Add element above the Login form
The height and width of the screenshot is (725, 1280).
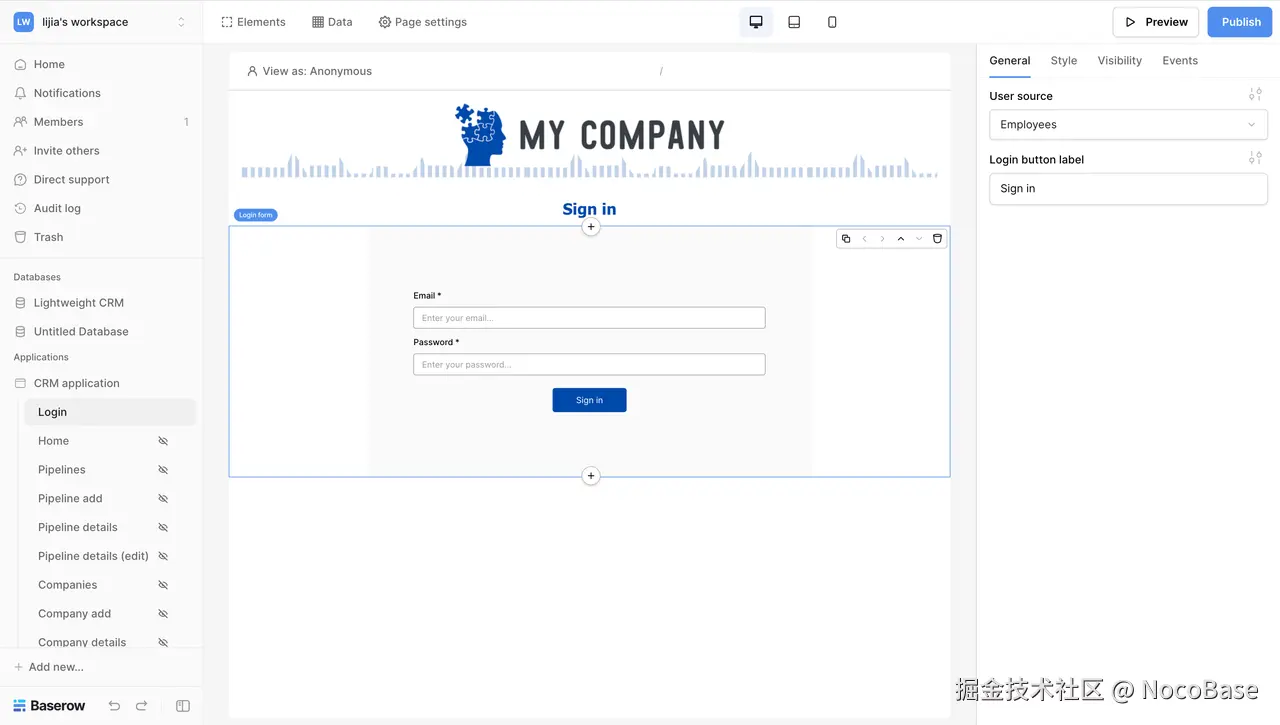pos(591,227)
